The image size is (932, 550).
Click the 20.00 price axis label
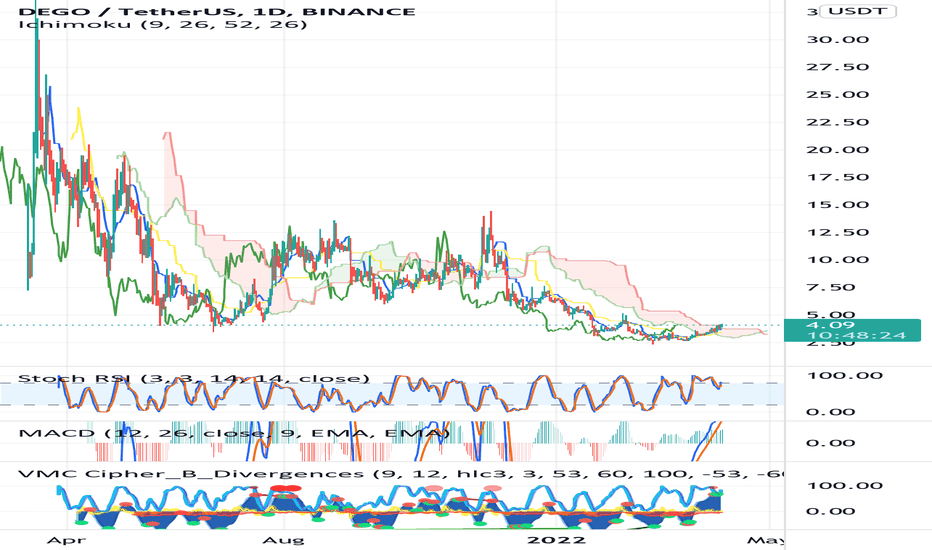tap(837, 150)
